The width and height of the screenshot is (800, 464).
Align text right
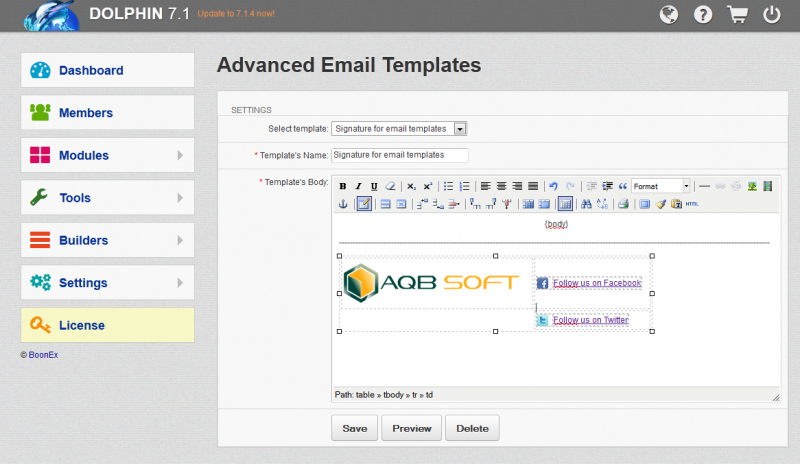pyautogui.click(x=517, y=186)
